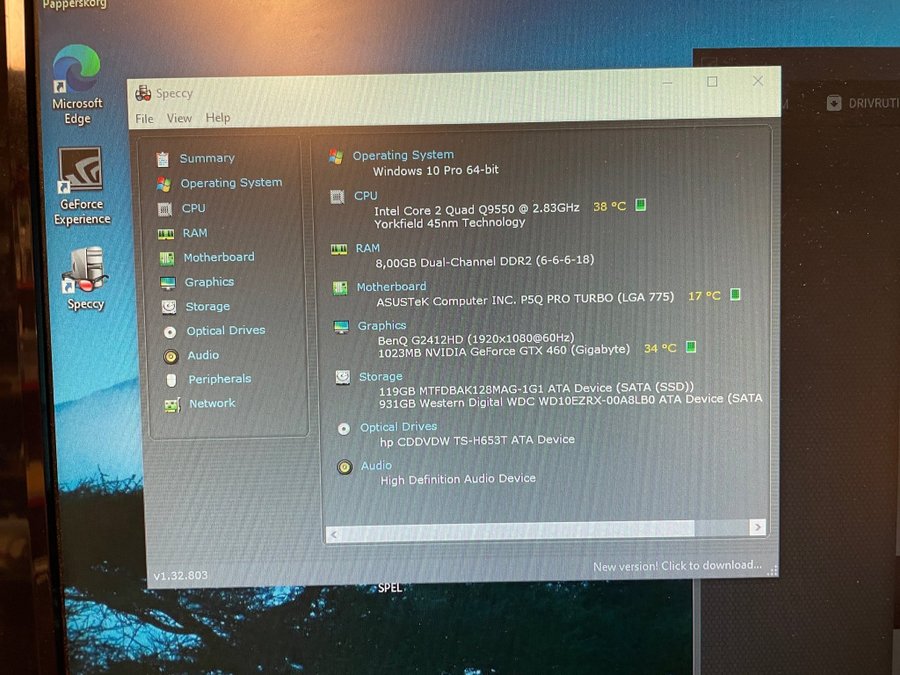Click the Storage heading link in summary
Viewport: 900px width, 675px height.
point(381,377)
